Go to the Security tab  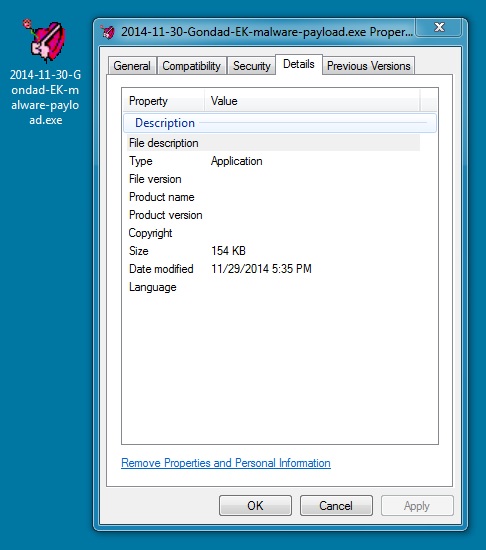click(x=251, y=66)
